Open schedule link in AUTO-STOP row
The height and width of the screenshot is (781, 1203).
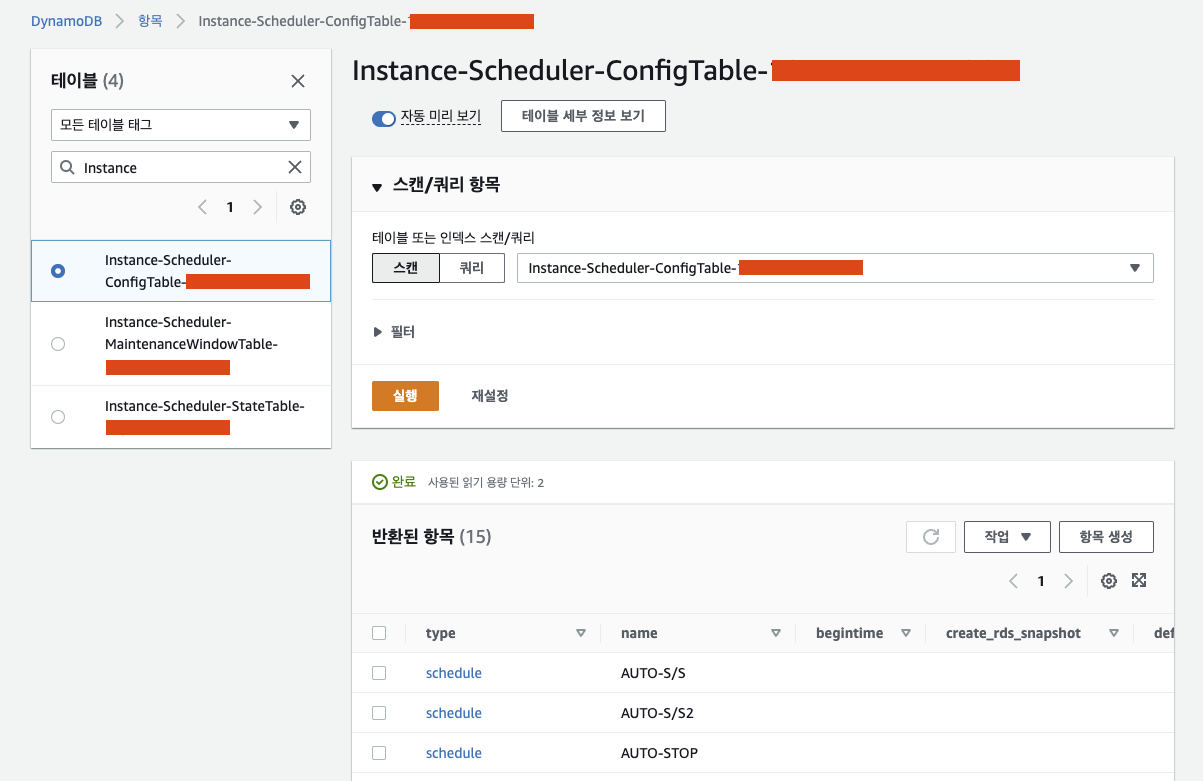(x=454, y=753)
